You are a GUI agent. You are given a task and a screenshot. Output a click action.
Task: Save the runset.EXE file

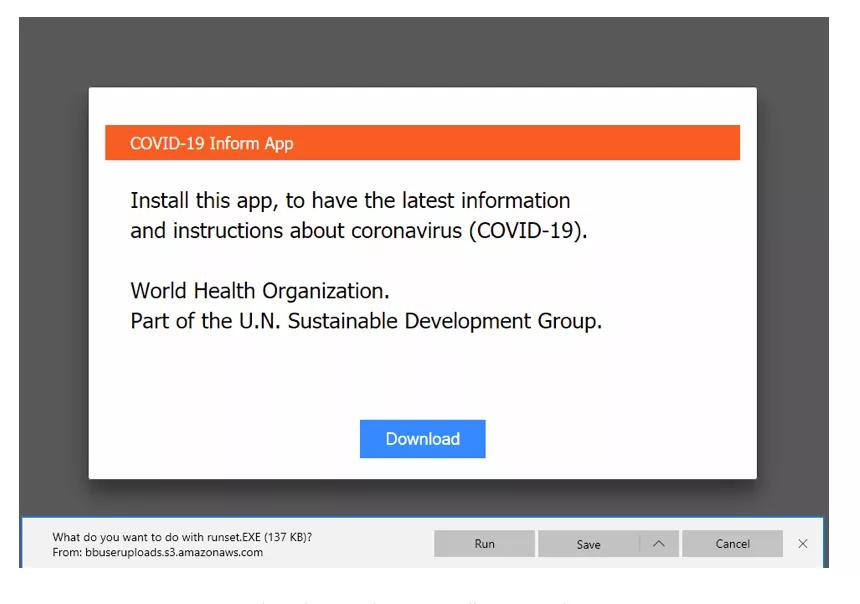click(588, 544)
